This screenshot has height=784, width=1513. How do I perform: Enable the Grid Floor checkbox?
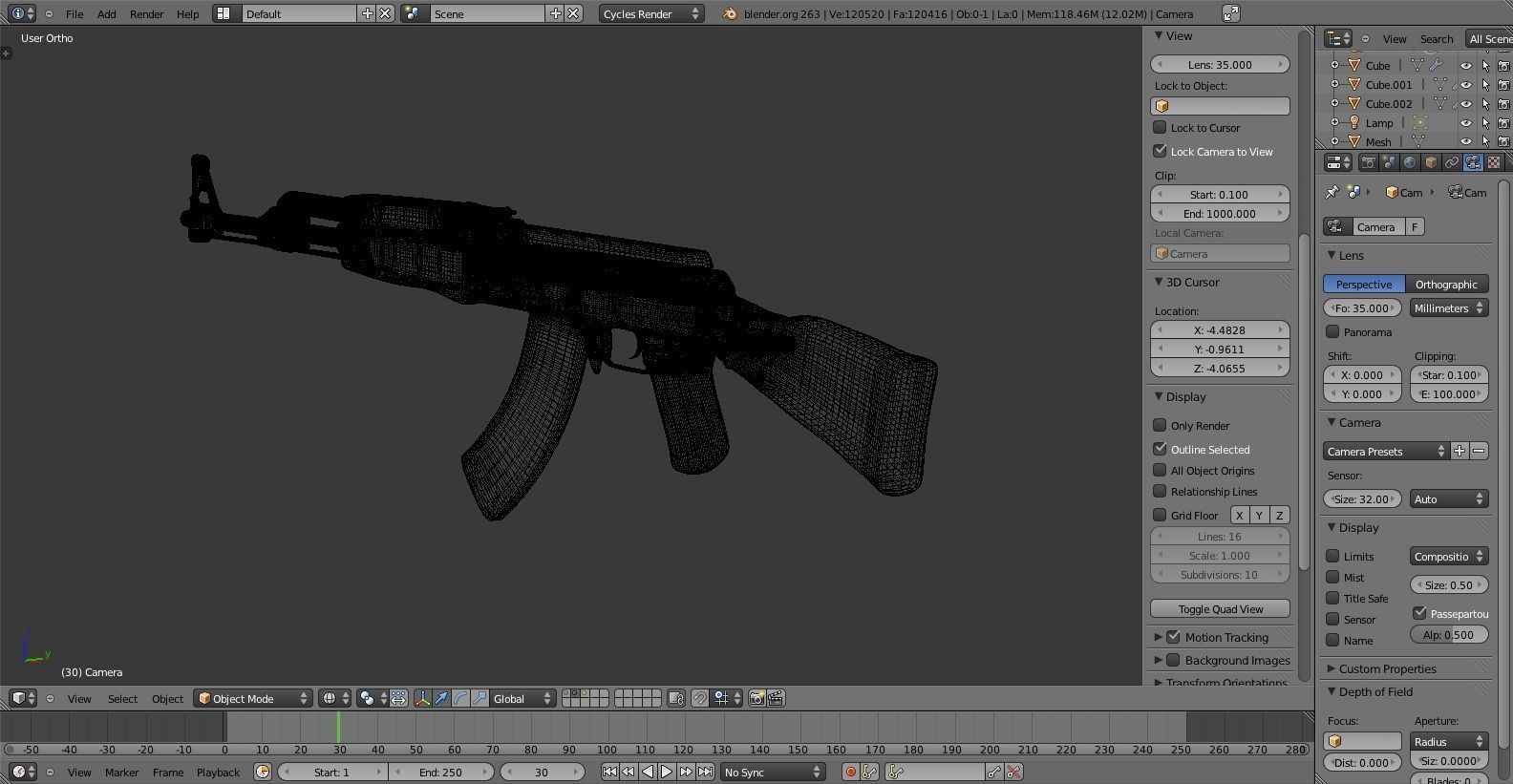click(1160, 515)
